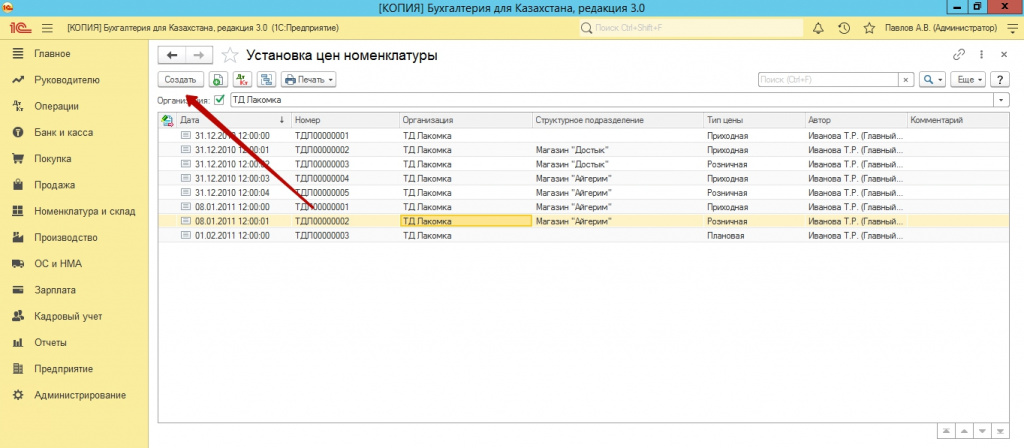The height and width of the screenshot is (448, 1024).
Task: Get link to this form with chain icon
Action: point(959,55)
